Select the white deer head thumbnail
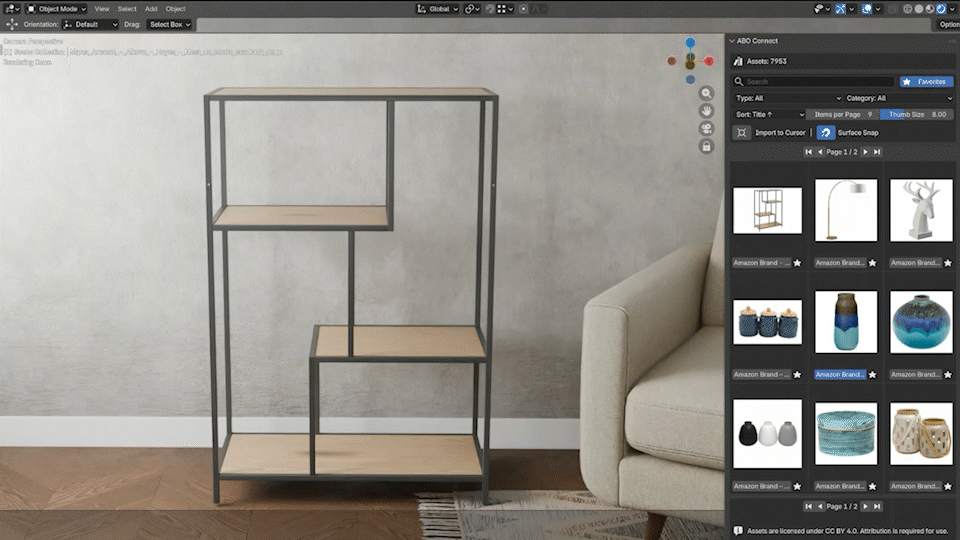Screen dimensions: 960x540 [x=921, y=210]
